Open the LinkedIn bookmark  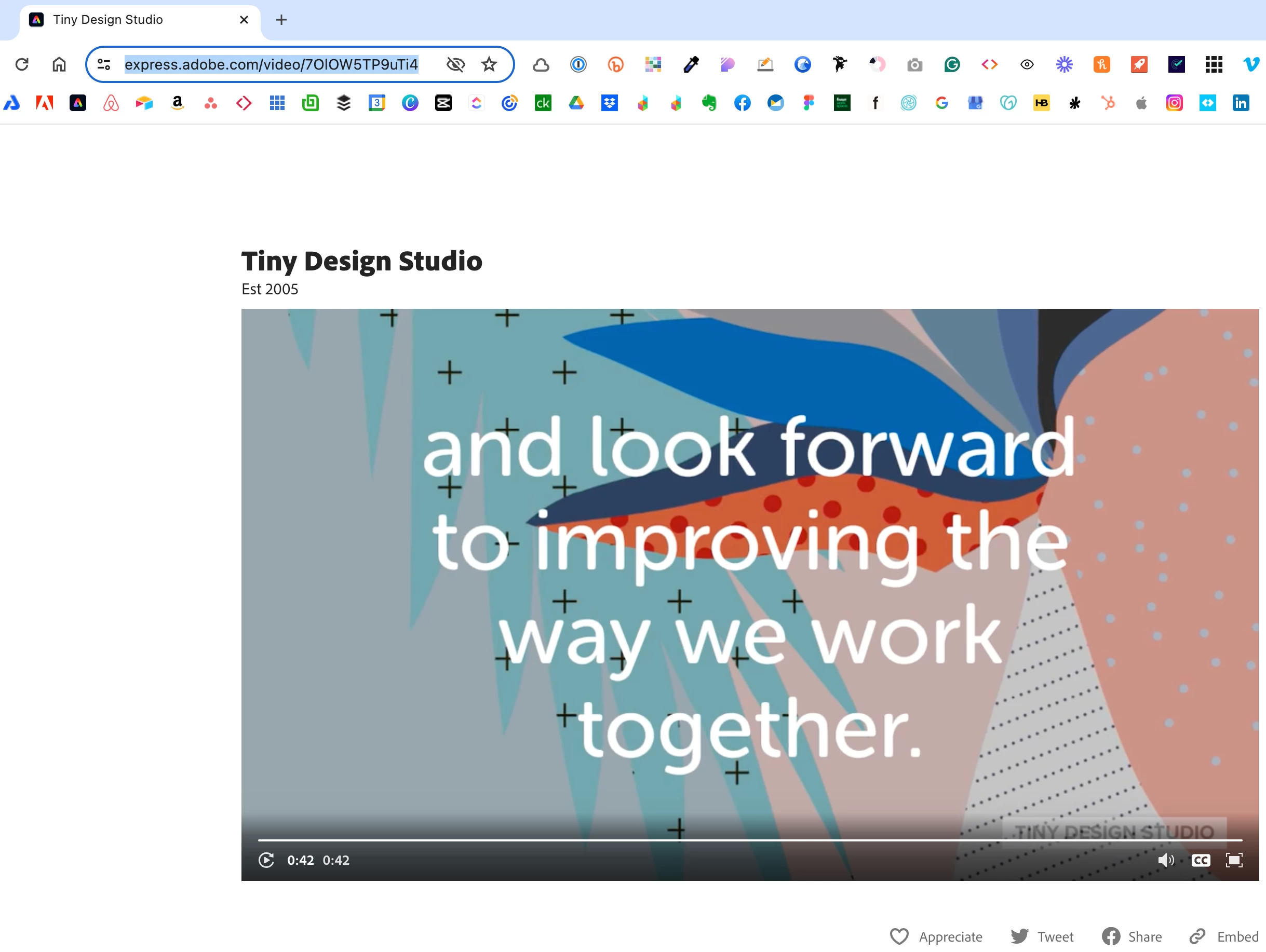coord(1240,103)
